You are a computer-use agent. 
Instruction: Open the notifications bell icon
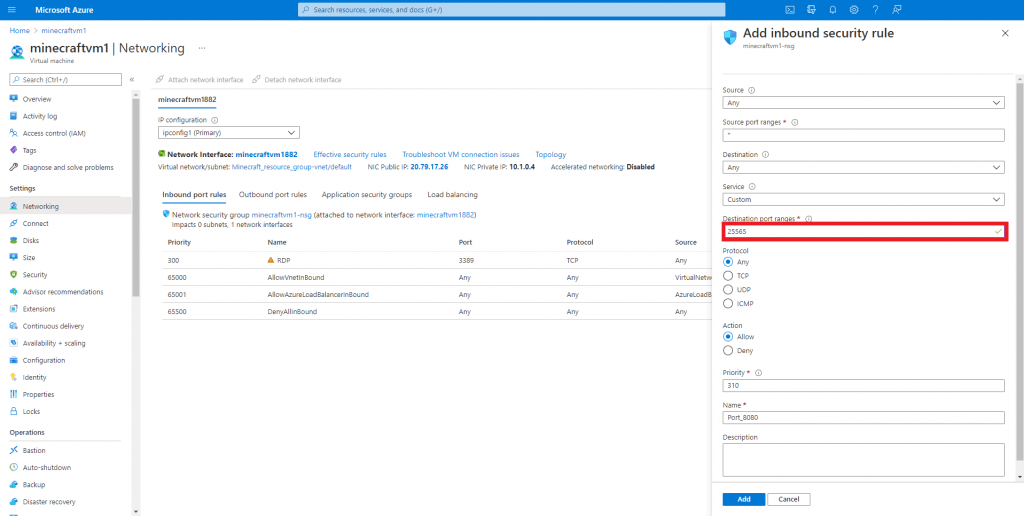coord(832,9)
